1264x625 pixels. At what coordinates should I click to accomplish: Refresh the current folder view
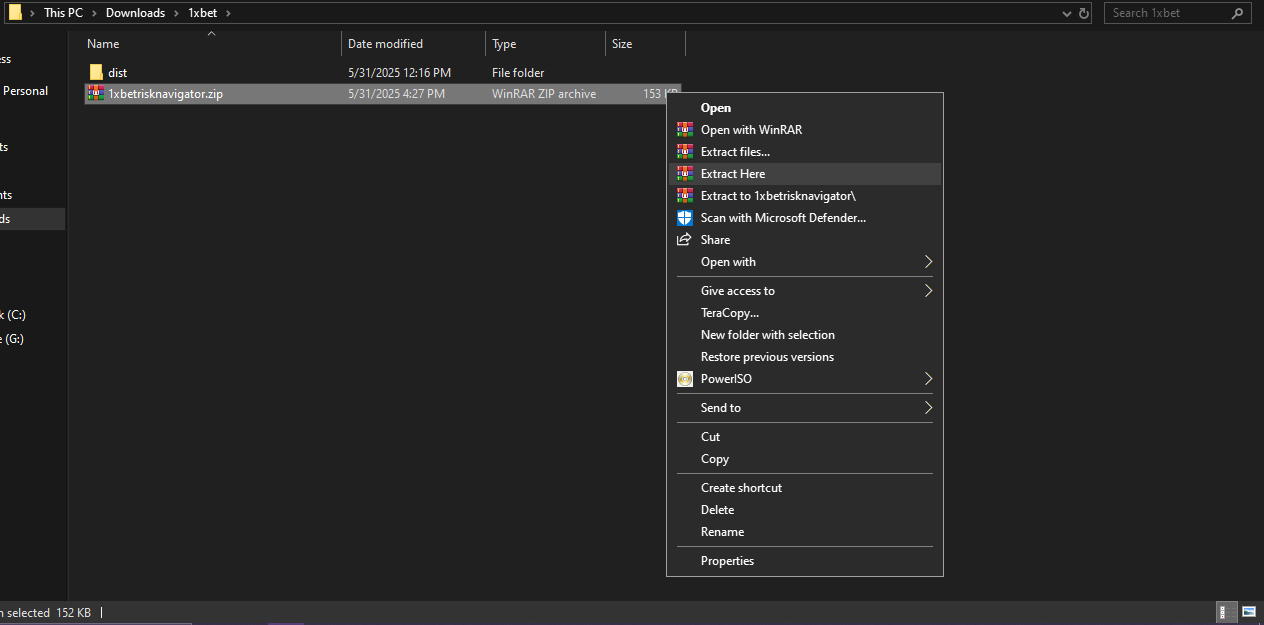pyautogui.click(x=1086, y=13)
